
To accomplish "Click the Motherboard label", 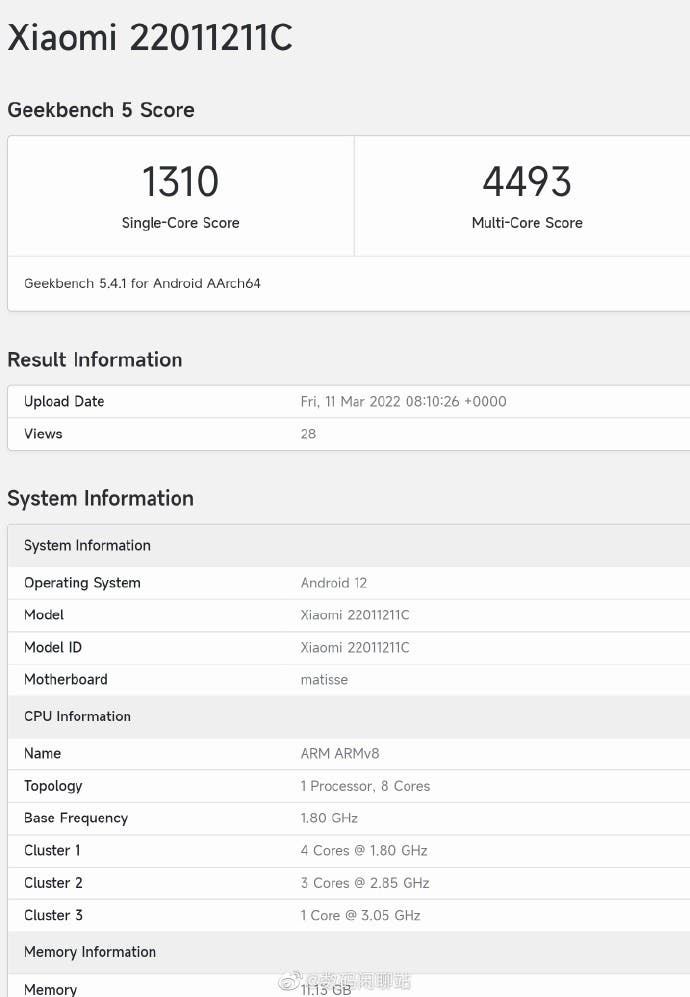I will [x=66, y=680].
